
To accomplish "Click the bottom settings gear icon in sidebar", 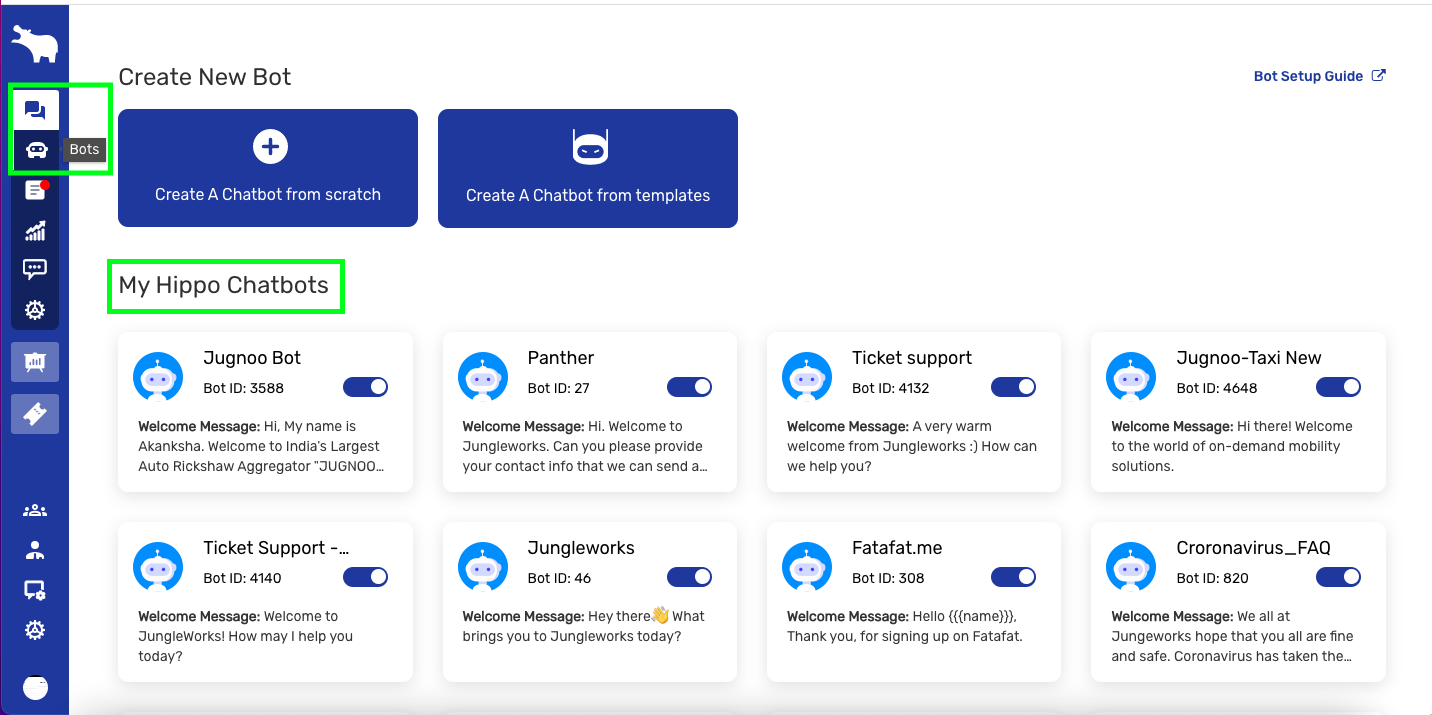I will [x=35, y=630].
